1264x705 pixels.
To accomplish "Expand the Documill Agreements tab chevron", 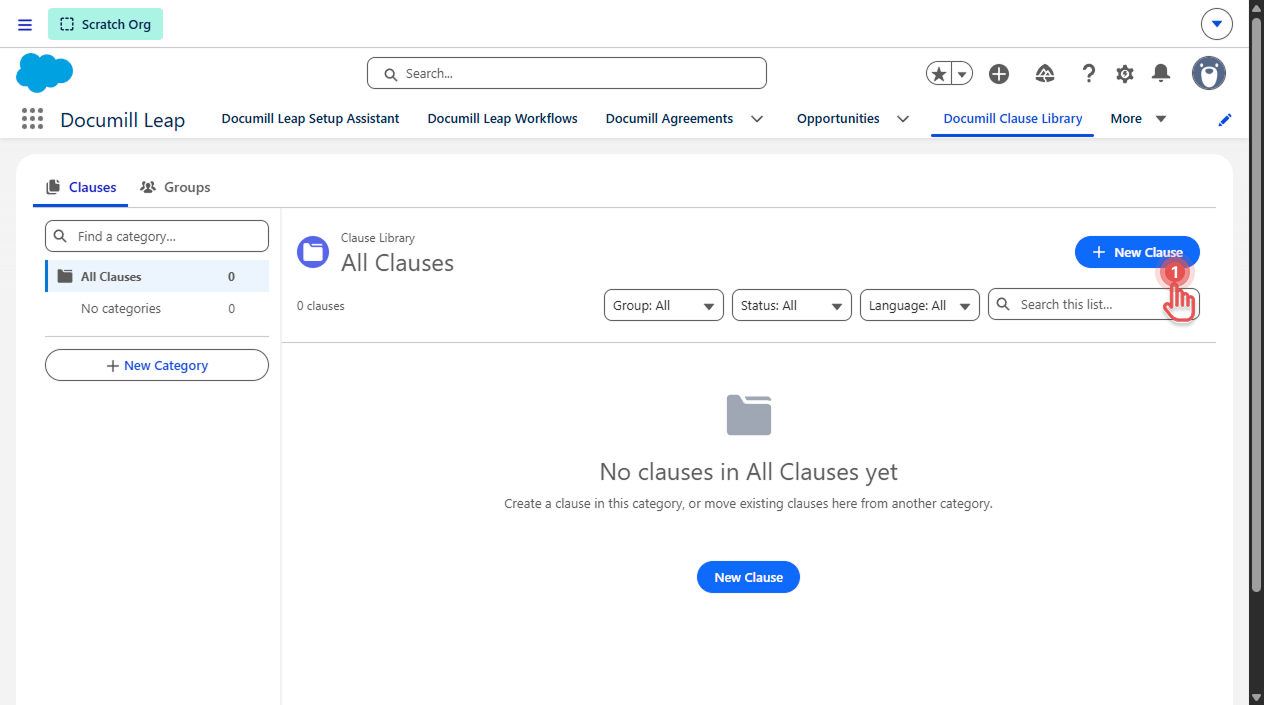I will [757, 119].
